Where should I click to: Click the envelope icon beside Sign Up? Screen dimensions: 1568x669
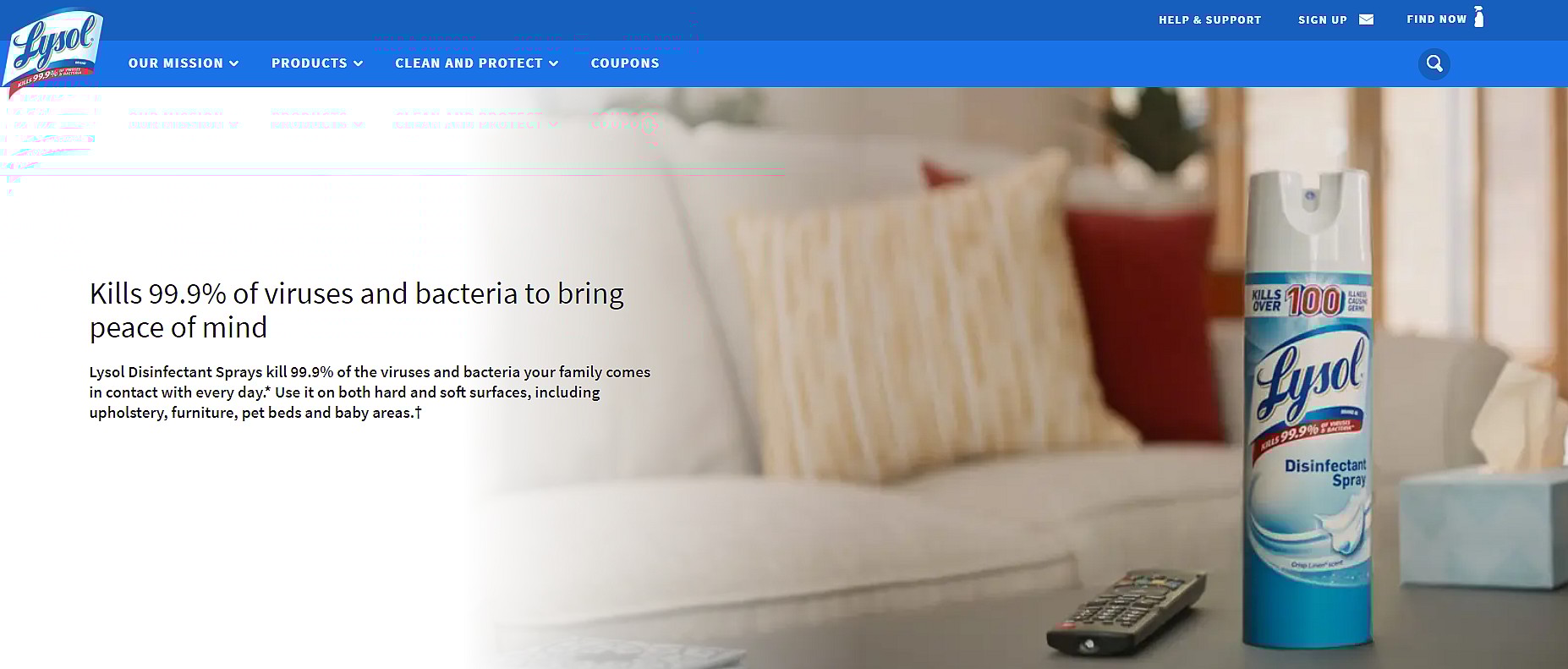1366,19
